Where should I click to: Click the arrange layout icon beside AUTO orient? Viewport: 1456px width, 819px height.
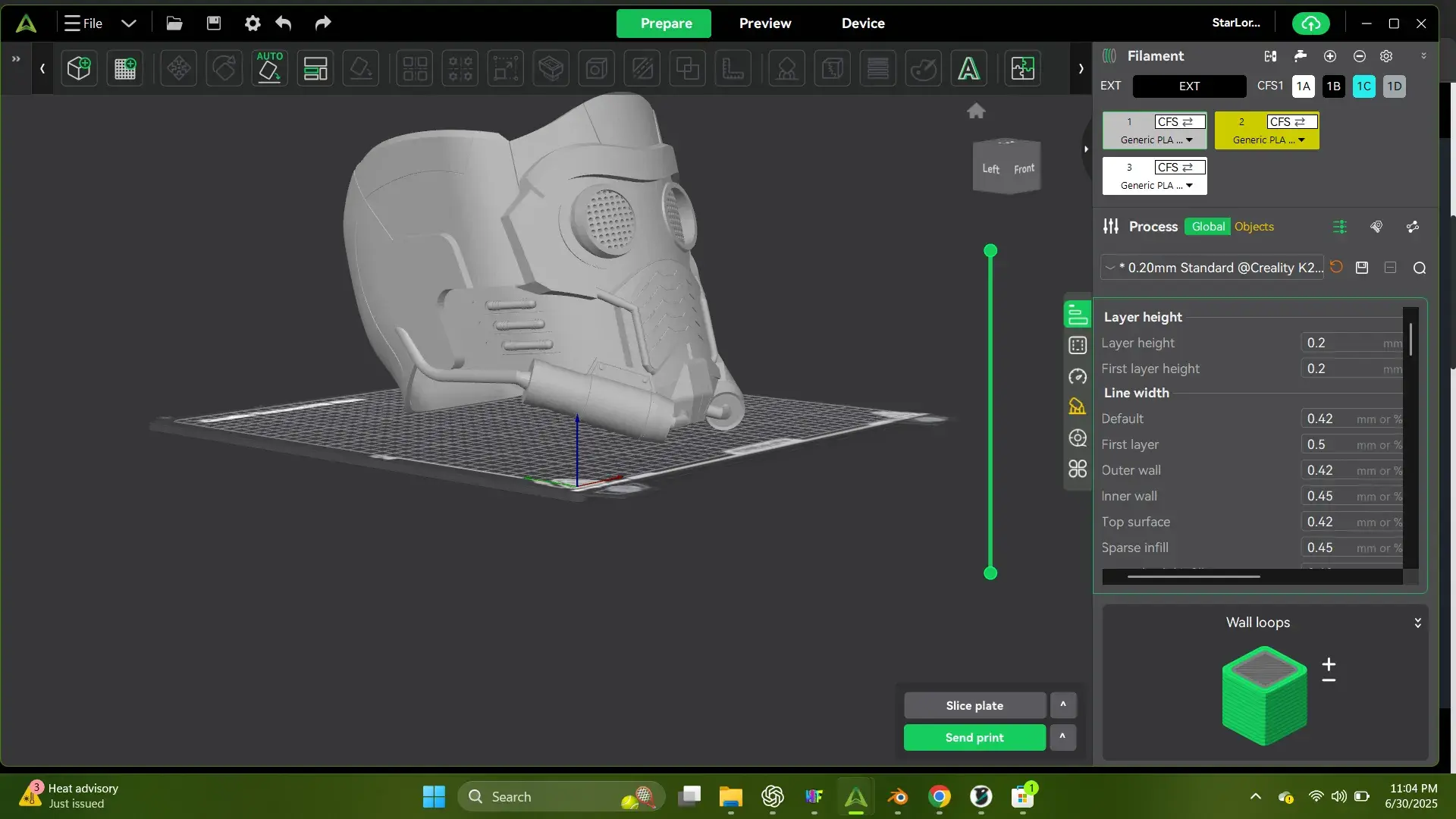[x=315, y=69]
